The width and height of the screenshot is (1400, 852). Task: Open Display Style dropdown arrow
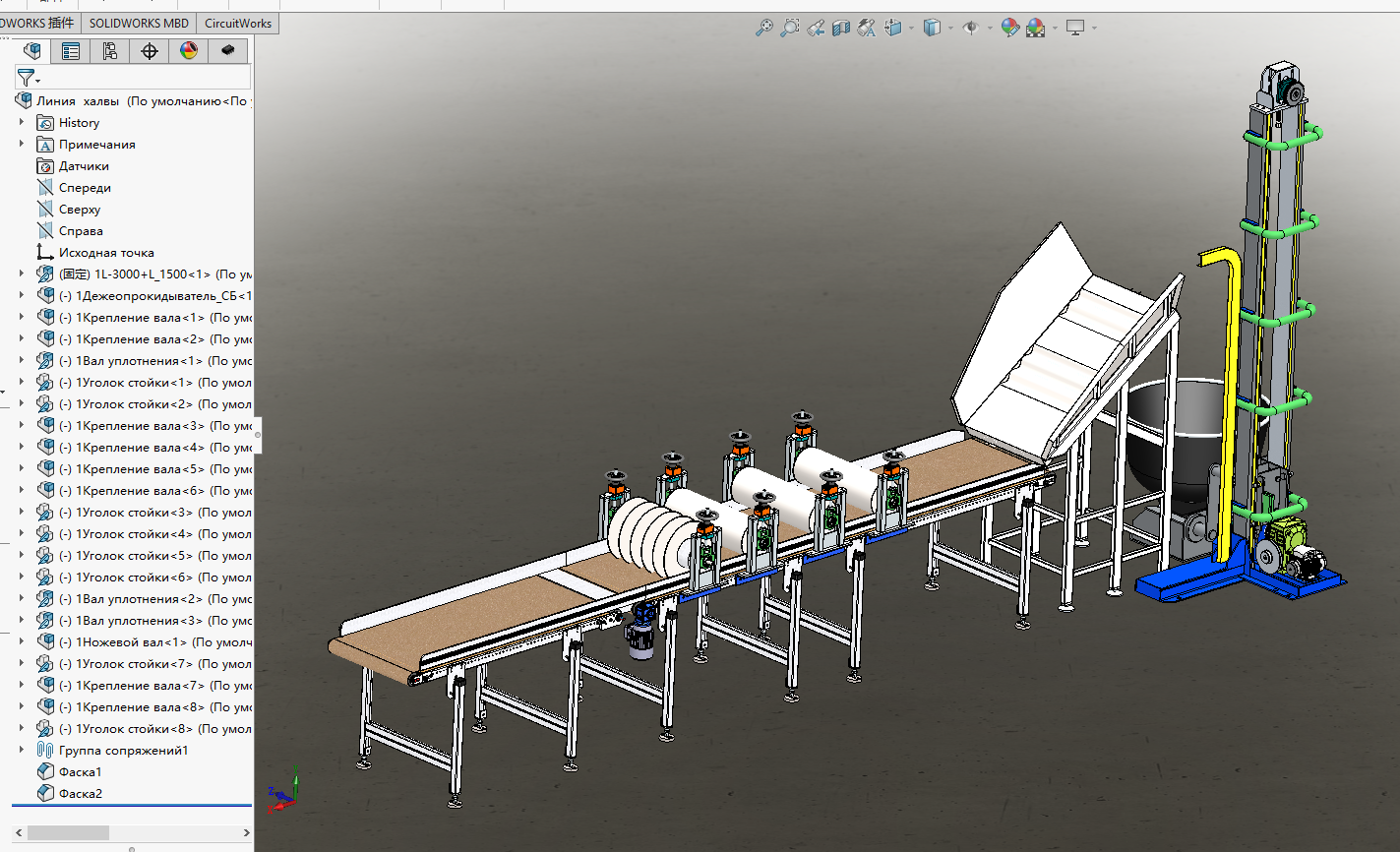click(950, 28)
